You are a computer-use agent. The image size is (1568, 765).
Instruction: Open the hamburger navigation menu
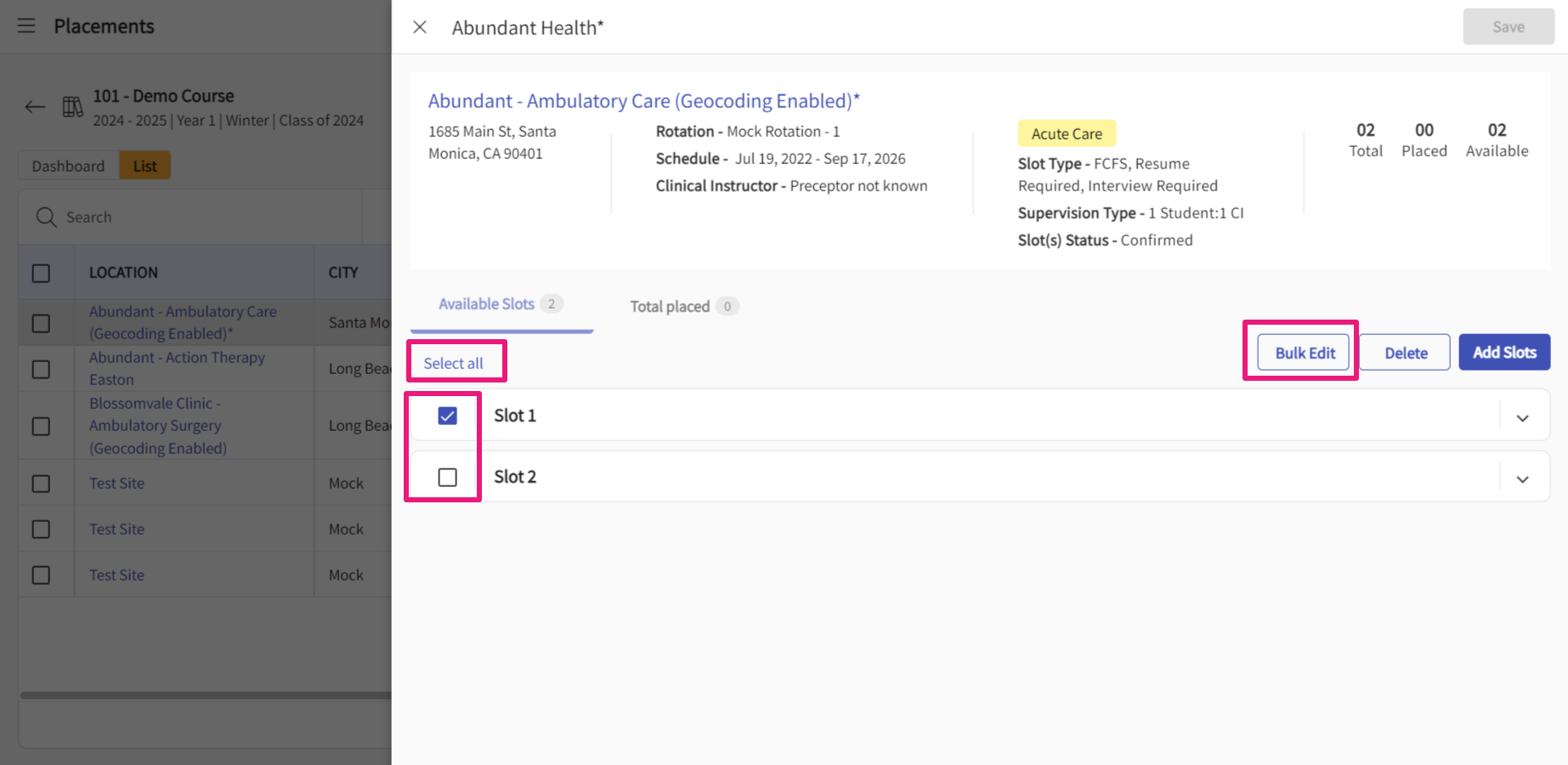[x=26, y=25]
